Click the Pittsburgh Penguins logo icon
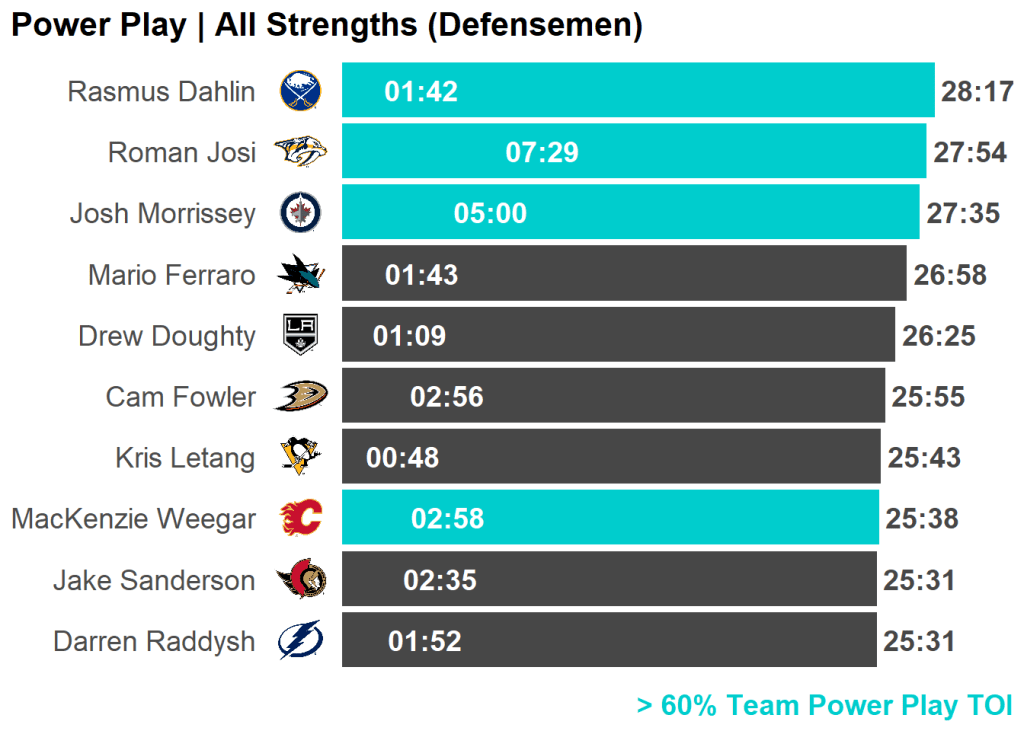1024x731 pixels. (299, 458)
